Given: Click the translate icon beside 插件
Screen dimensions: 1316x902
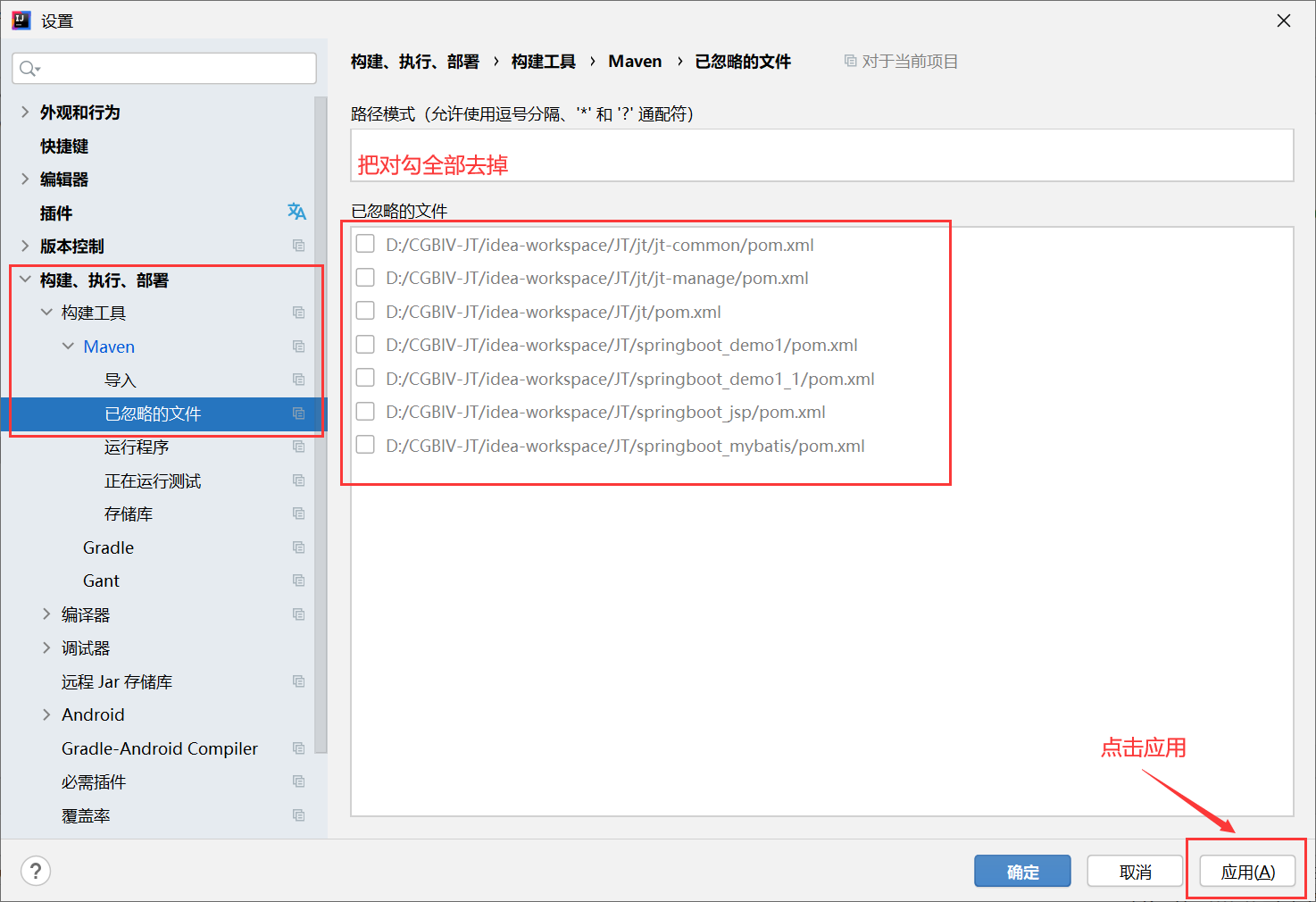Looking at the screenshot, I should (296, 212).
